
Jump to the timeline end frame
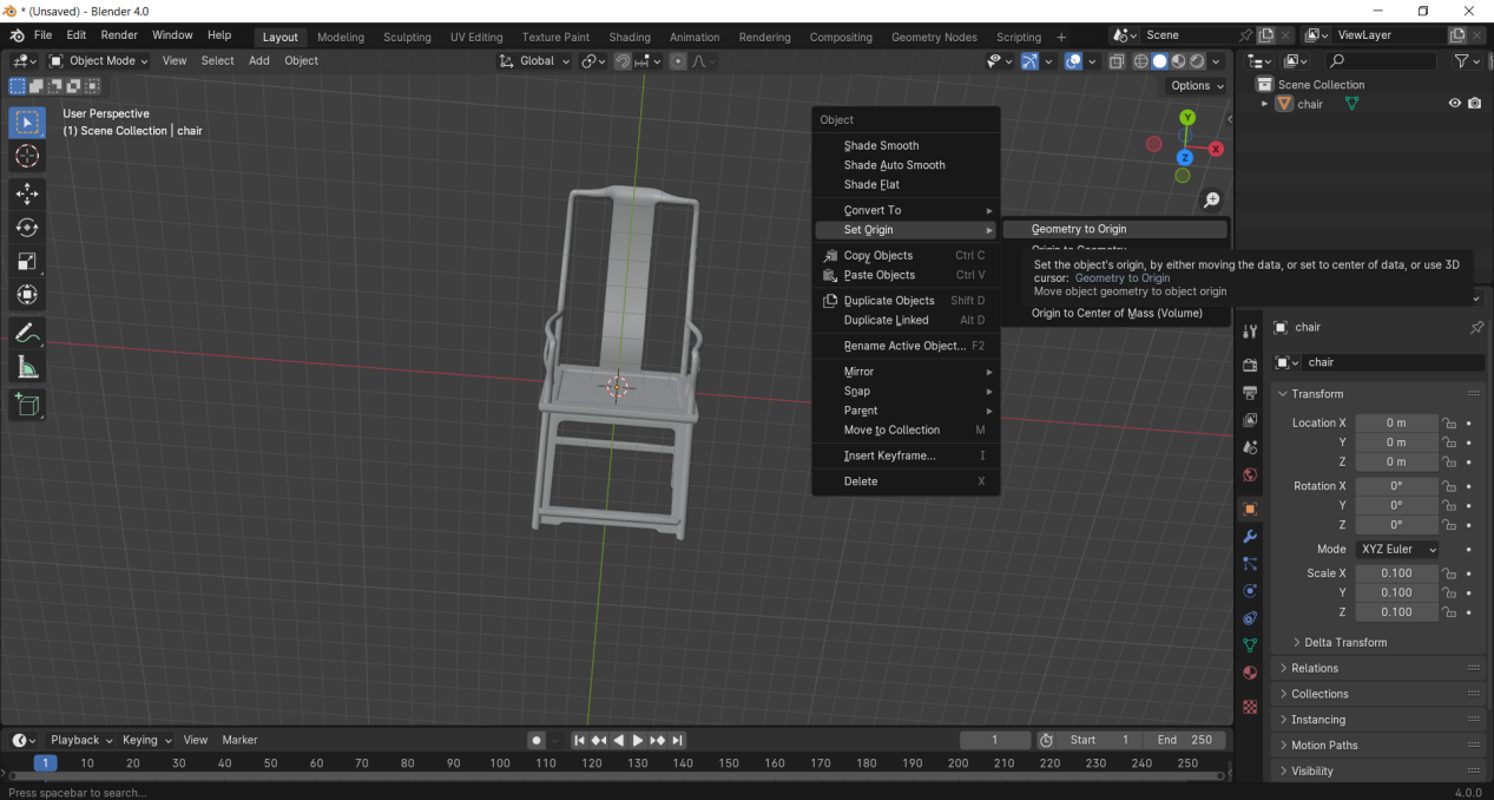(677, 740)
